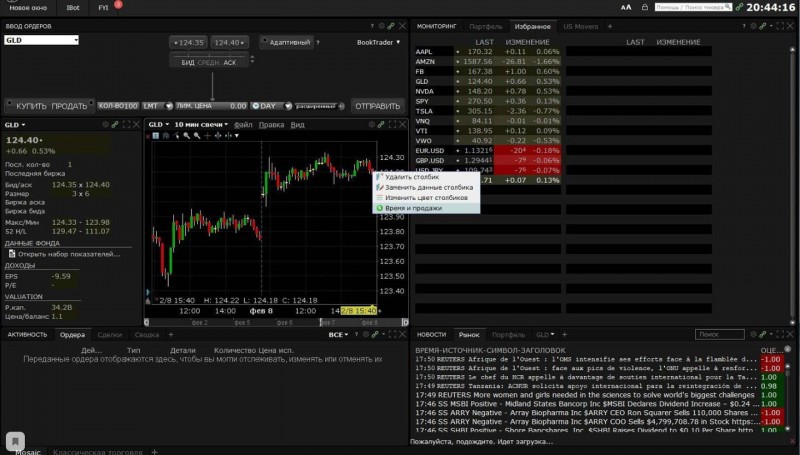Open the document icon for Открыть набор показателей
This screenshot has width=800, height=455.
(12, 254)
